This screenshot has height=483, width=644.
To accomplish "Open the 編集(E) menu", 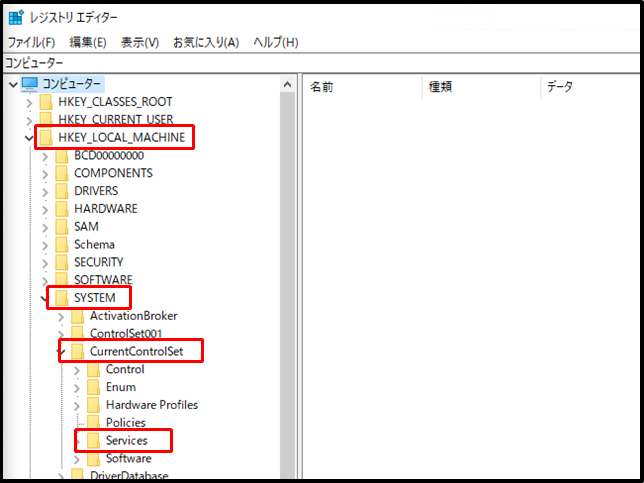I will pyautogui.click(x=88, y=42).
